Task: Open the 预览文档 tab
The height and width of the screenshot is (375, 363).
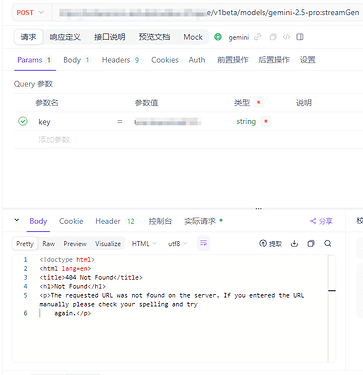Action: 154,37
